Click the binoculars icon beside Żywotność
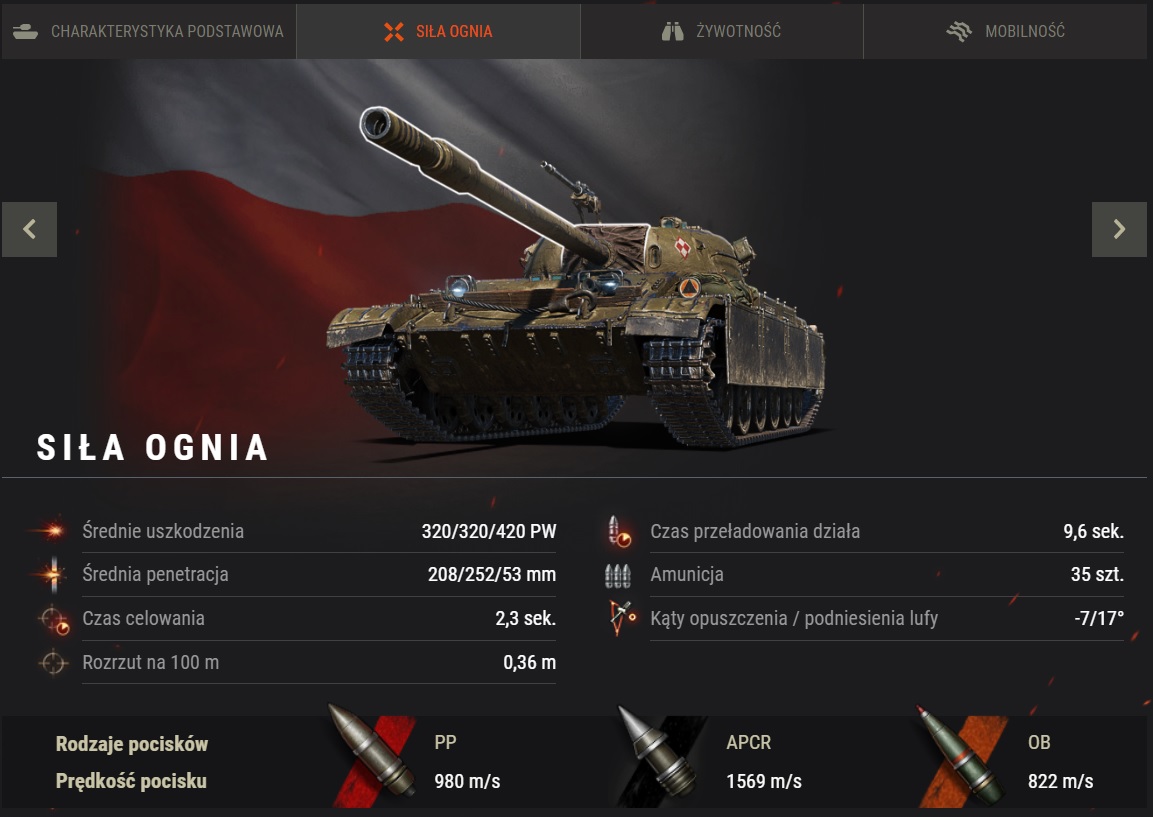Screen dimensions: 1153x817 tap(672, 31)
